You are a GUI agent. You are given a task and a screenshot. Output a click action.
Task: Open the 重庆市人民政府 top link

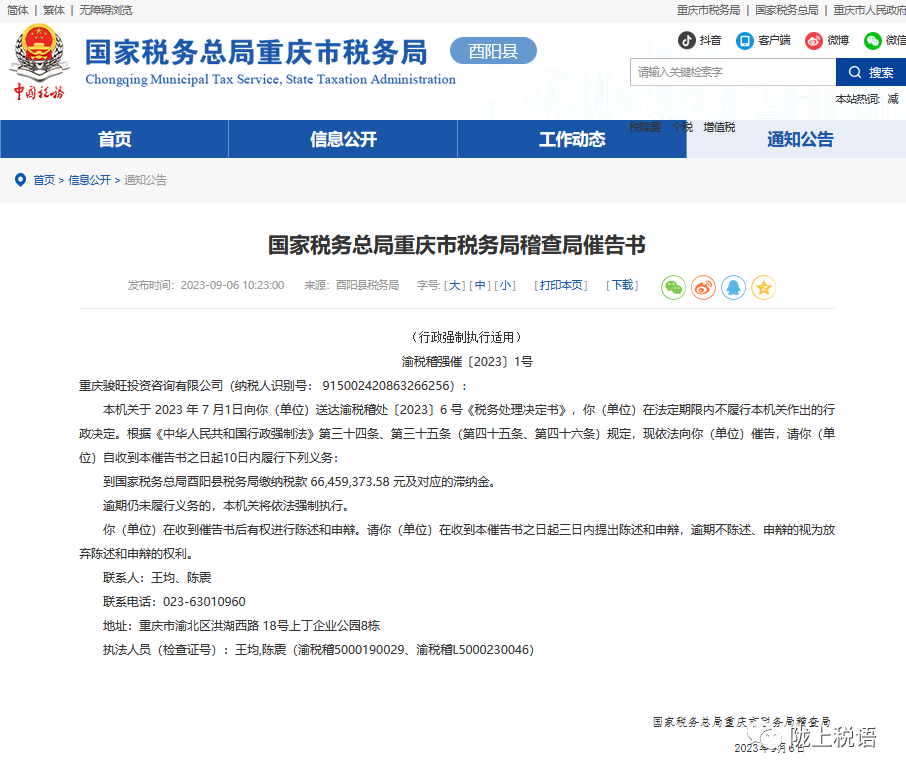click(x=870, y=10)
